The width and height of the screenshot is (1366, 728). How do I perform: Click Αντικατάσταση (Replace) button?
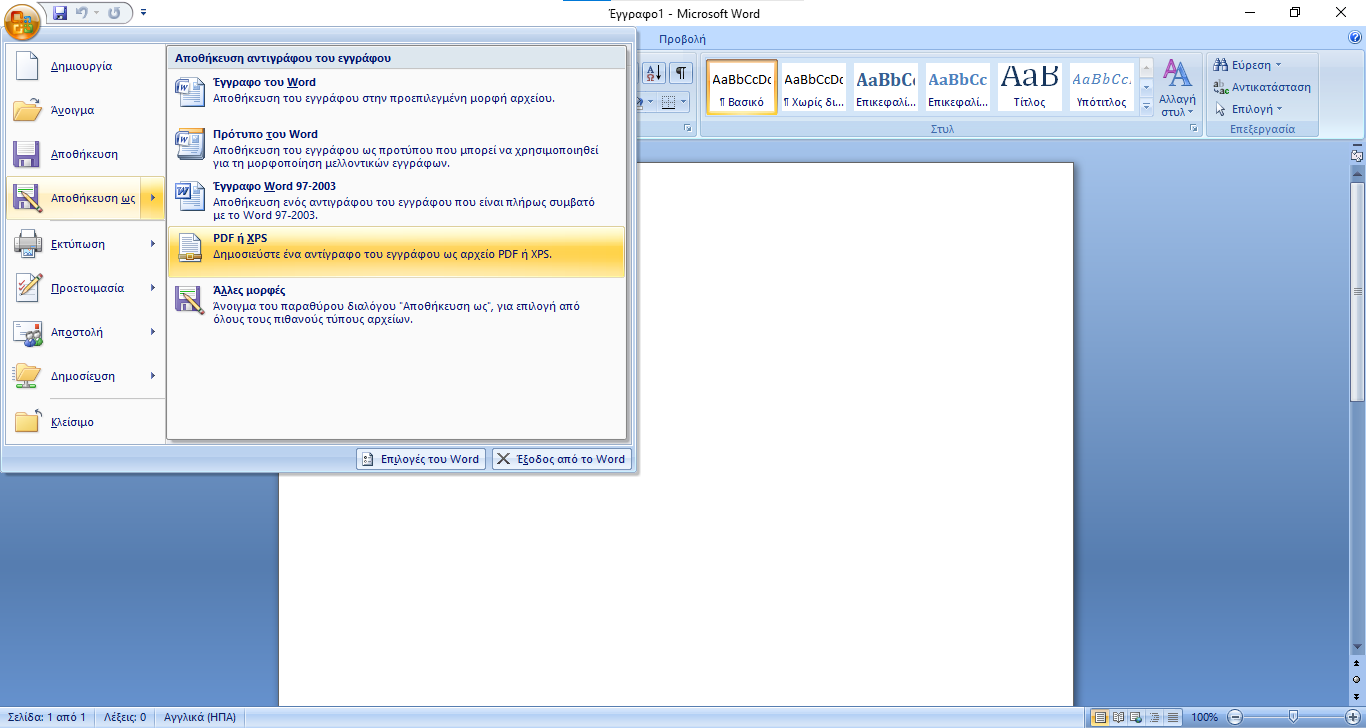tap(1261, 87)
